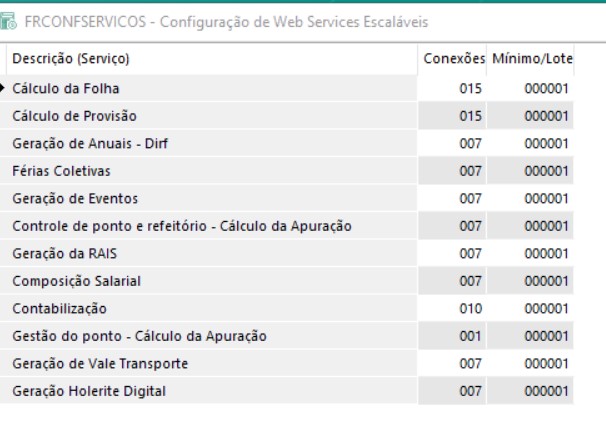The width and height of the screenshot is (606, 426).
Task: Click the Conexões column header
Action: pos(453,61)
